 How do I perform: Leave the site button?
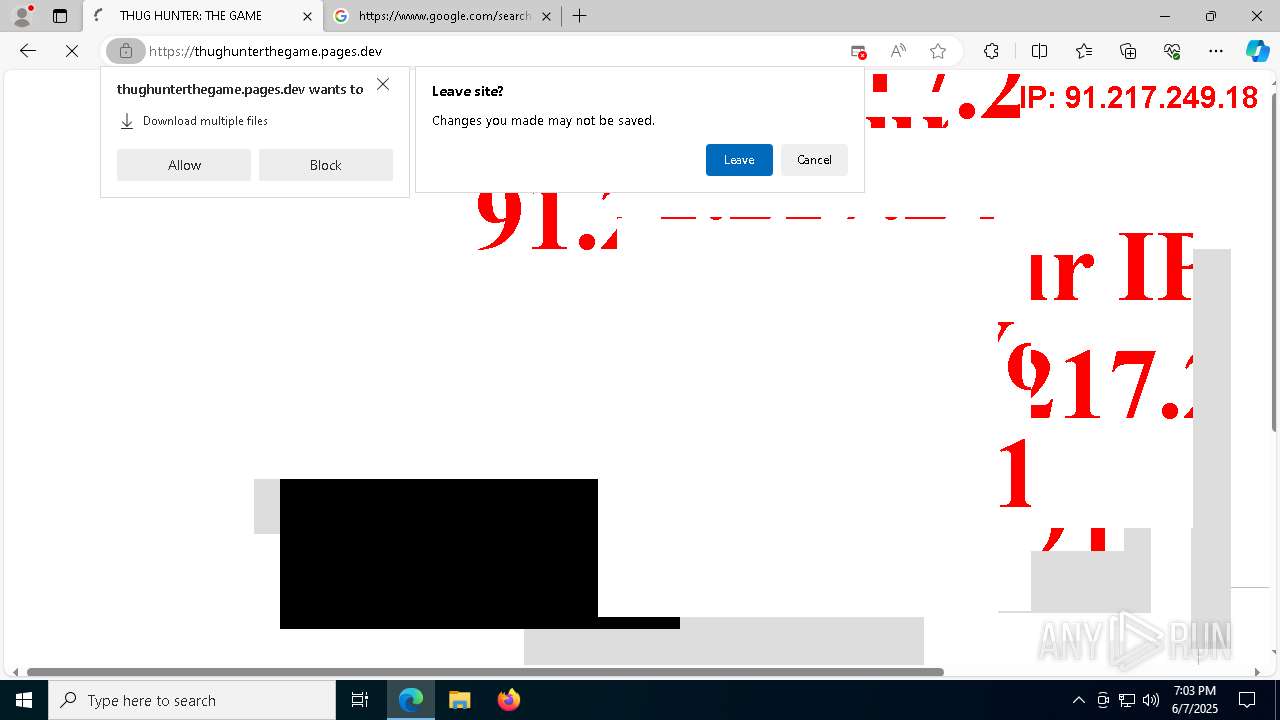click(739, 160)
